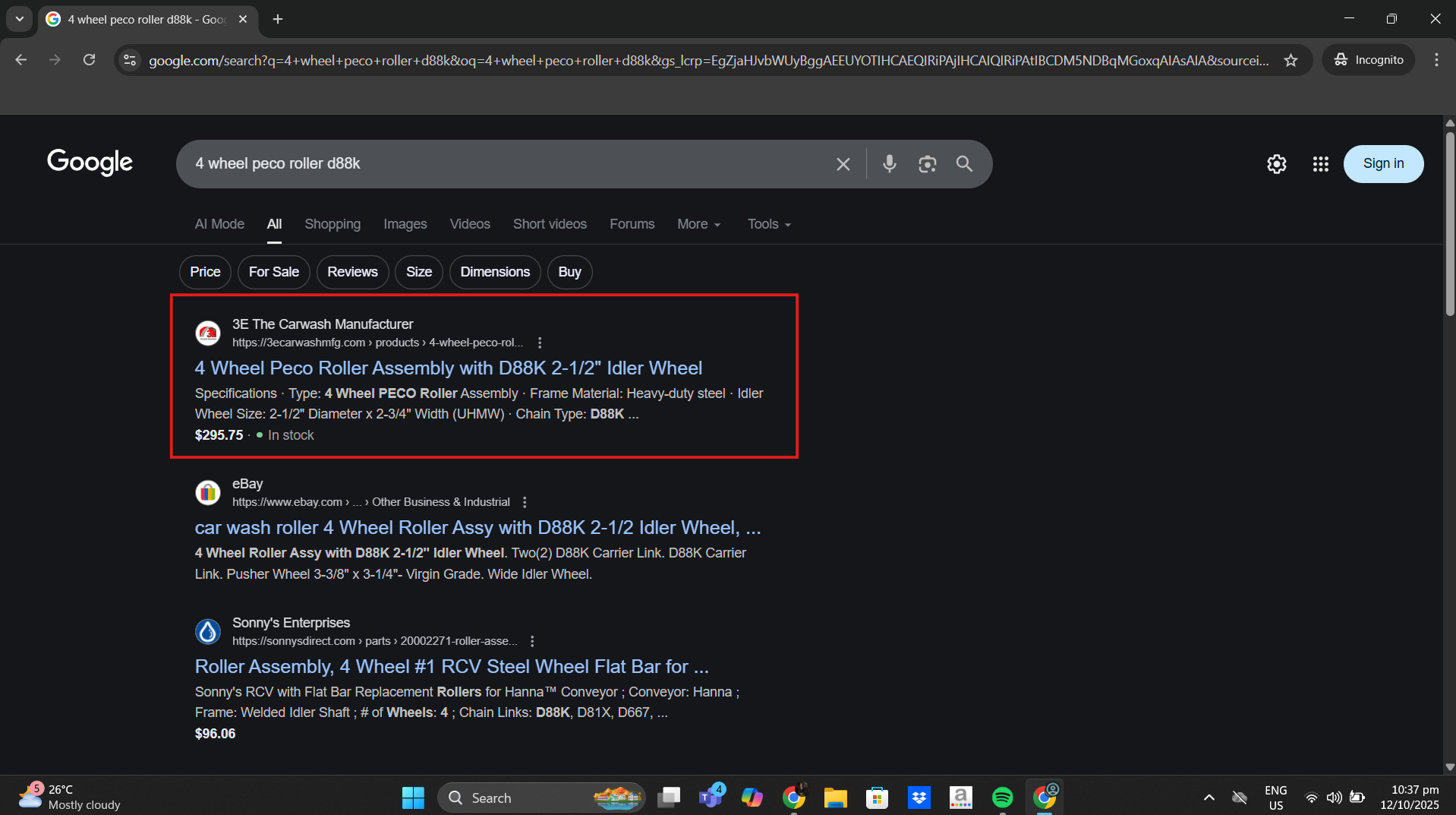Open the tab search dropdown arrow
This screenshot has width=1456, height=815.
click(x=20, y=19)
